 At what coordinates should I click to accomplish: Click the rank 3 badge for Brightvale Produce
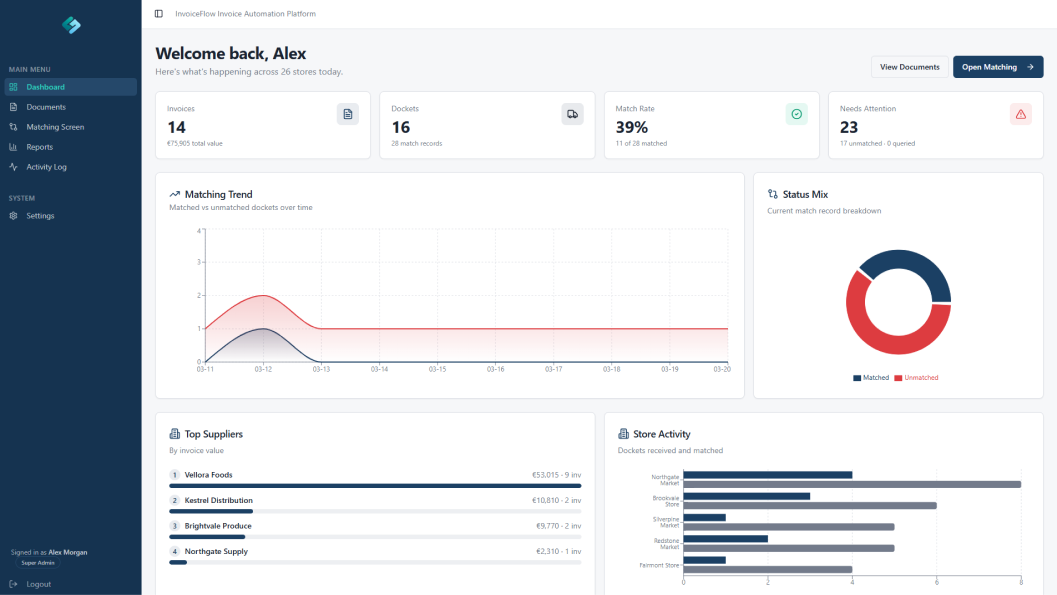click(175, 526)
